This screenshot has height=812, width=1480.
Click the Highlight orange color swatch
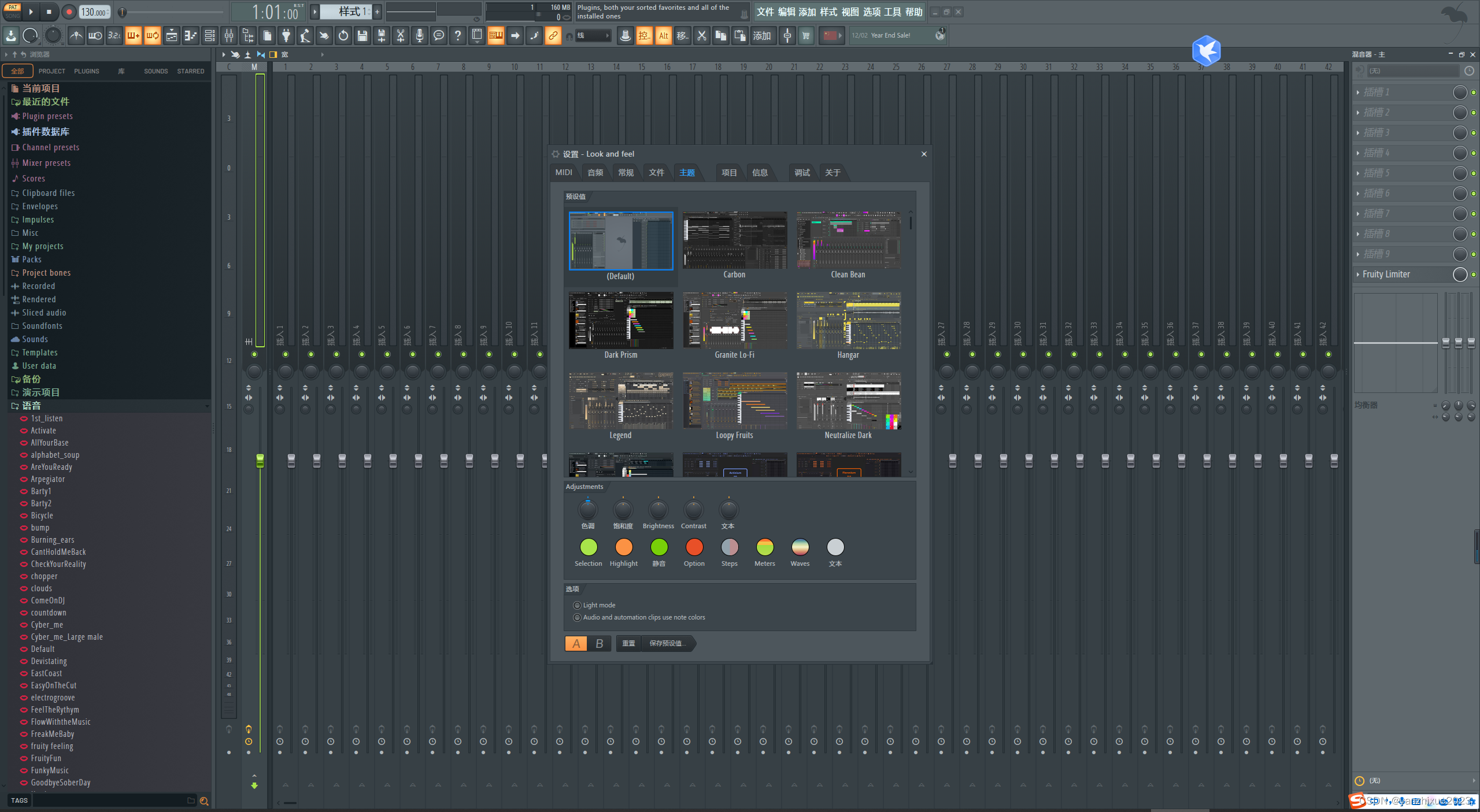624,547
